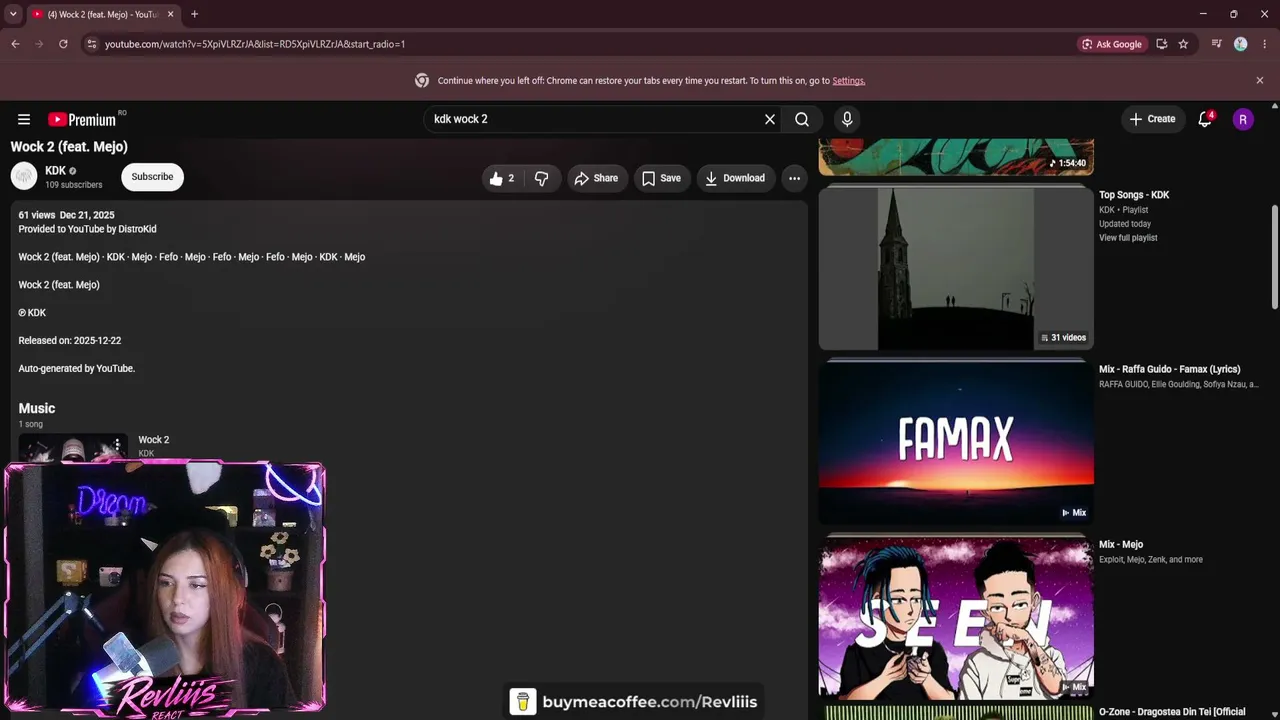Click 'Released on: 2025-12-22' text

coord(70,341)
